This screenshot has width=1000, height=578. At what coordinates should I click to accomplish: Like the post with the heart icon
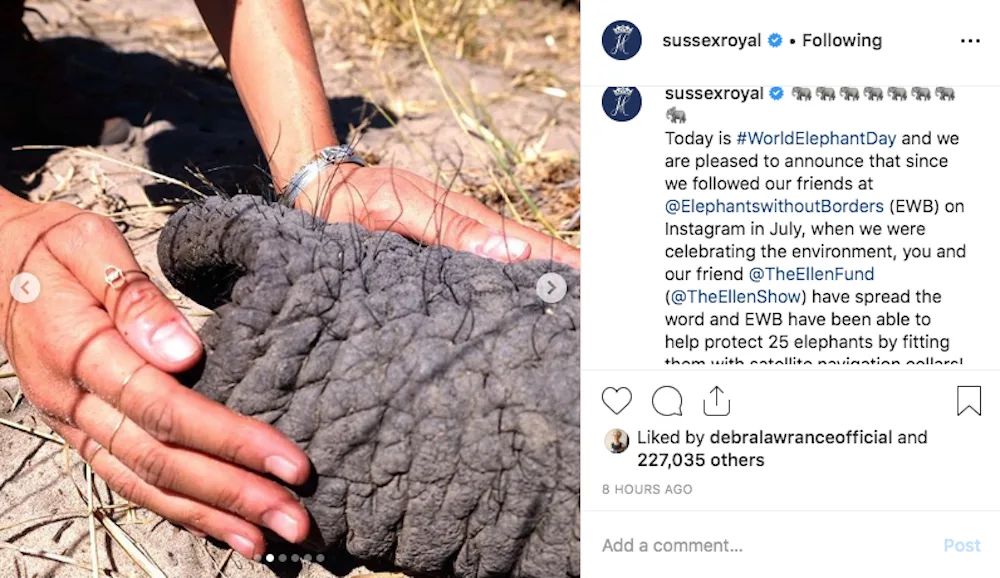[617, 401]
